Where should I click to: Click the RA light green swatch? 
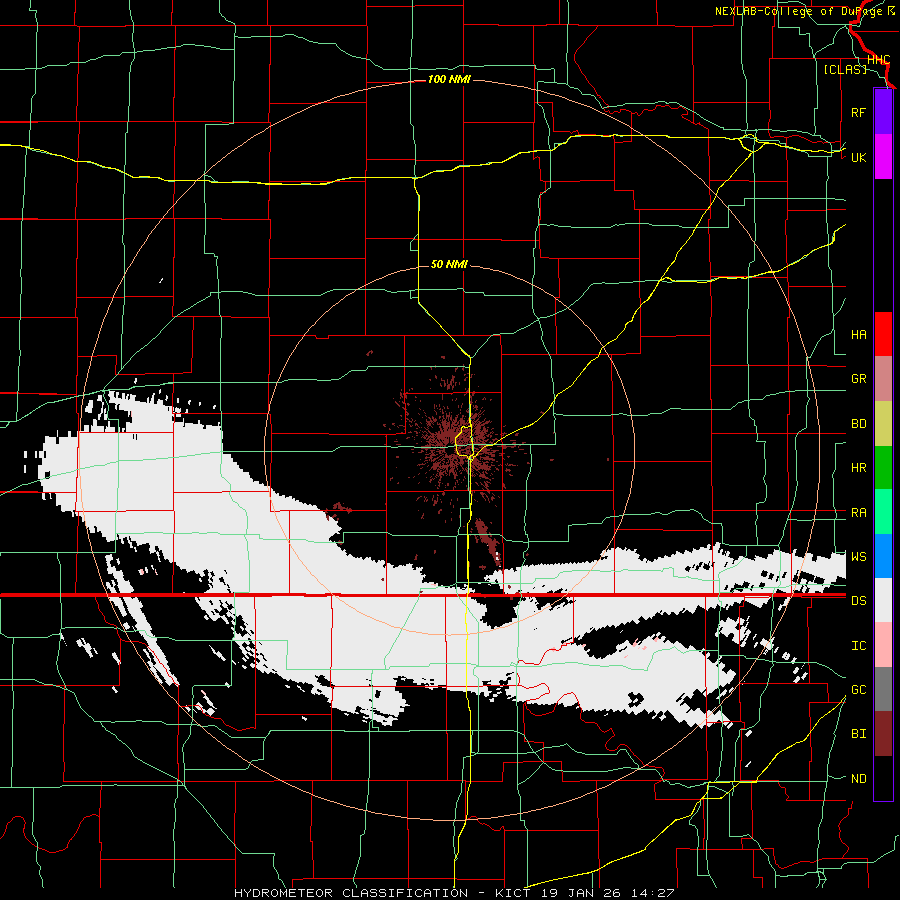coord(883,512)
